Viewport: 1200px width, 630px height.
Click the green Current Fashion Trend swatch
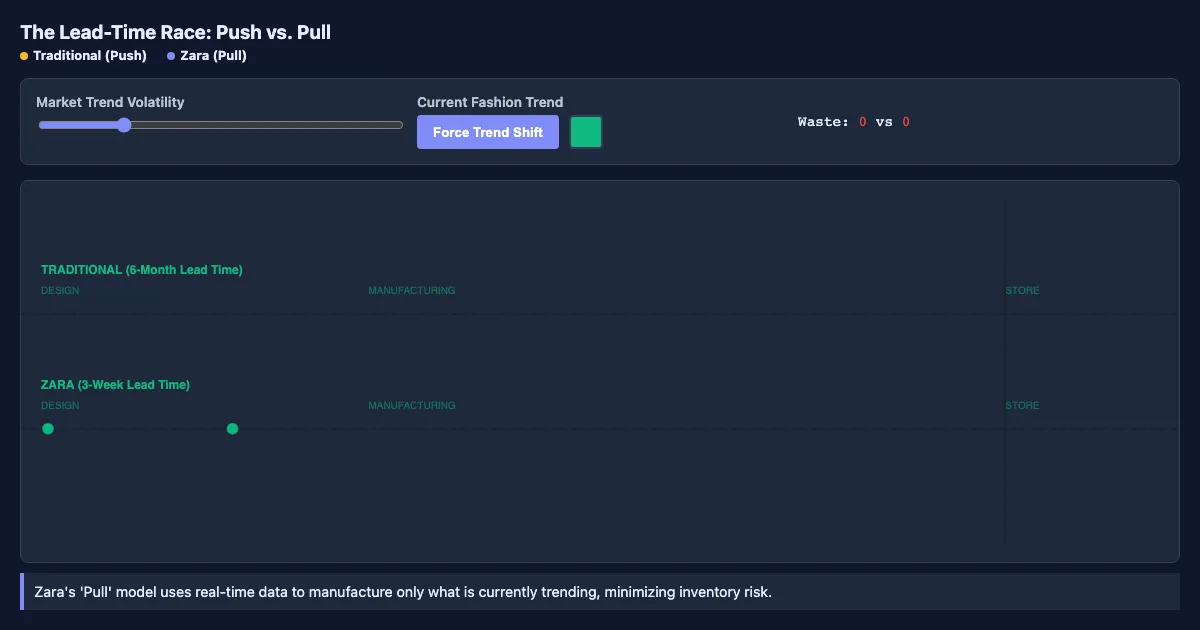coord(586,132)
